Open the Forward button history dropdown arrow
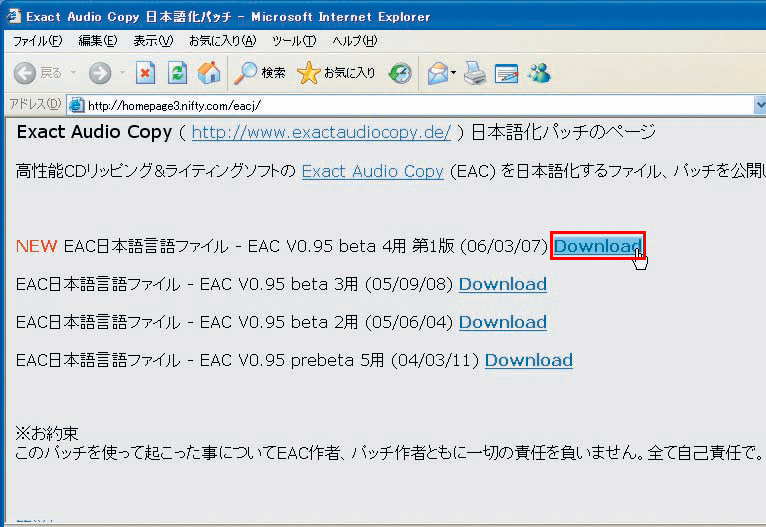Viewport: 766px width, 527px height. click(122, 73)
